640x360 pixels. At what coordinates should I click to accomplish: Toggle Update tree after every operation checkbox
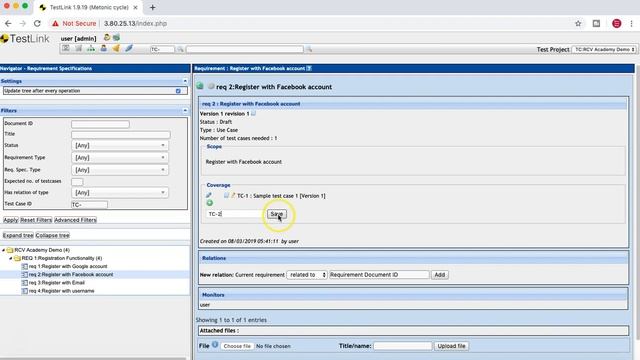point(178,91)
